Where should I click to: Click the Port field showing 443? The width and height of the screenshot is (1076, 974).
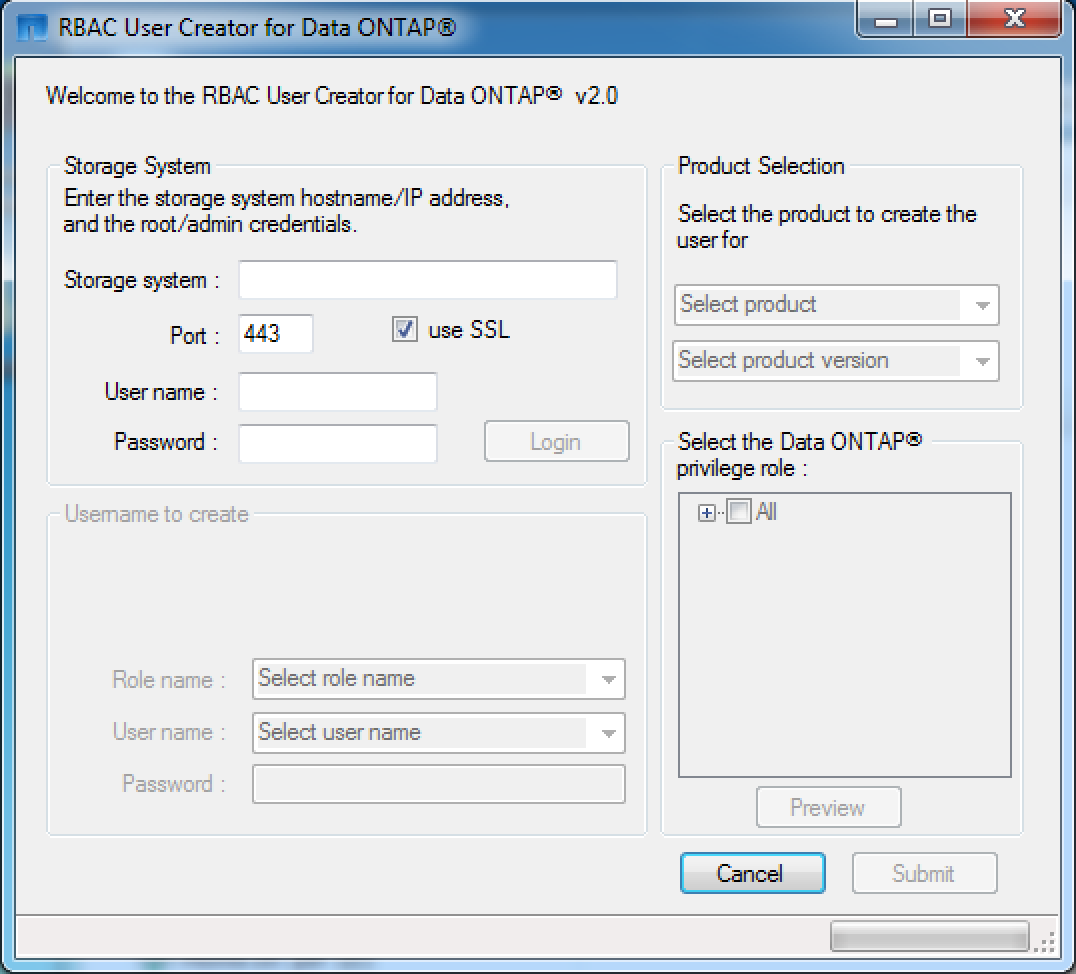[276, 334]
